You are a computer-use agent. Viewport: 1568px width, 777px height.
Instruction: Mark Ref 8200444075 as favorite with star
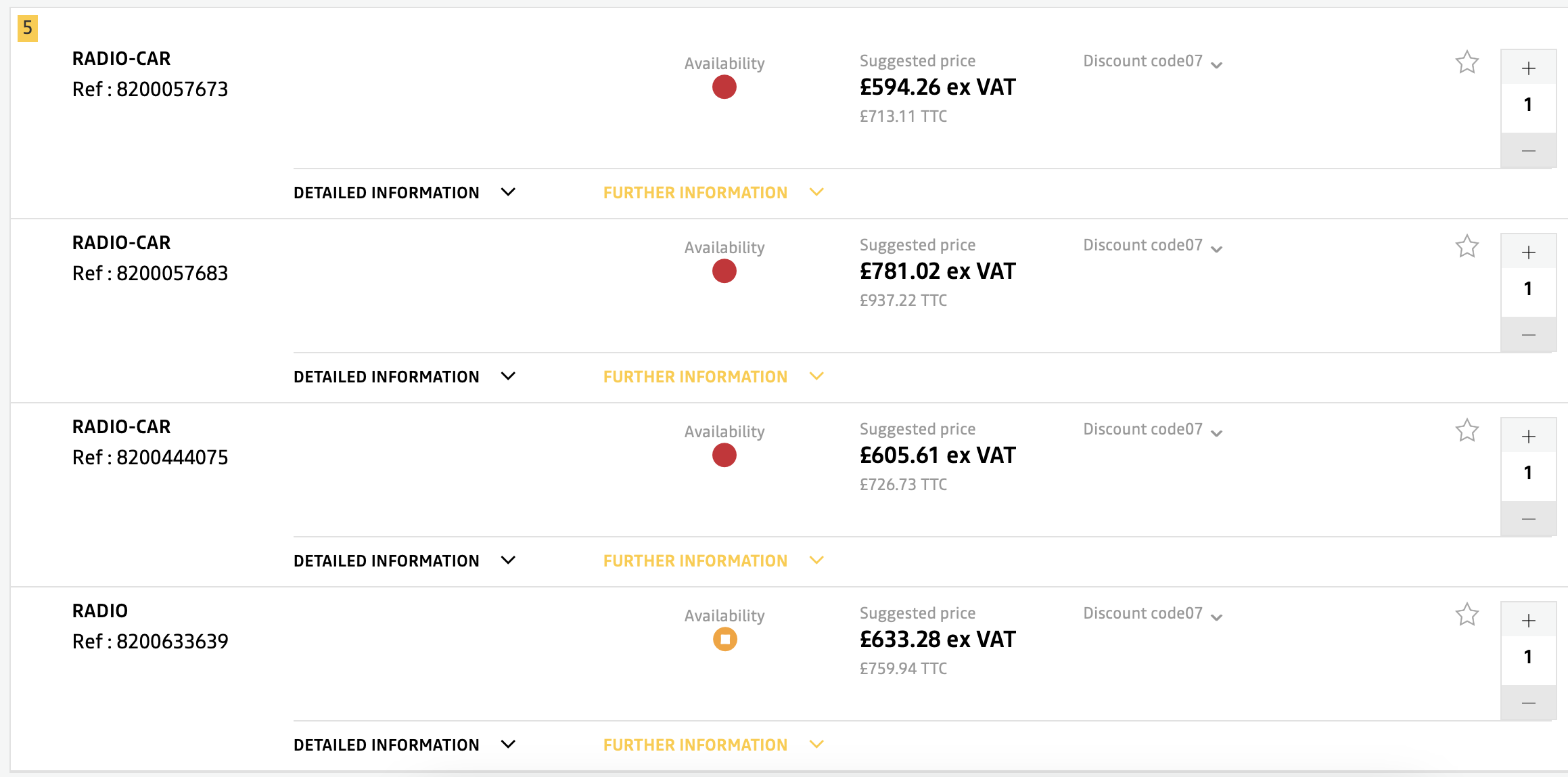click(x=1467, y=430)
